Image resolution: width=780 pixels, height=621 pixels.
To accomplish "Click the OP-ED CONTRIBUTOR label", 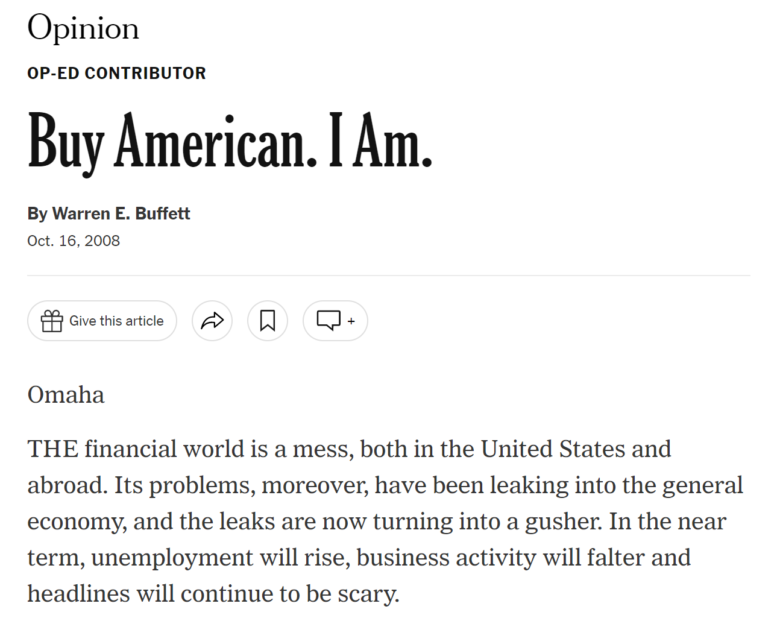I will 116,73.
